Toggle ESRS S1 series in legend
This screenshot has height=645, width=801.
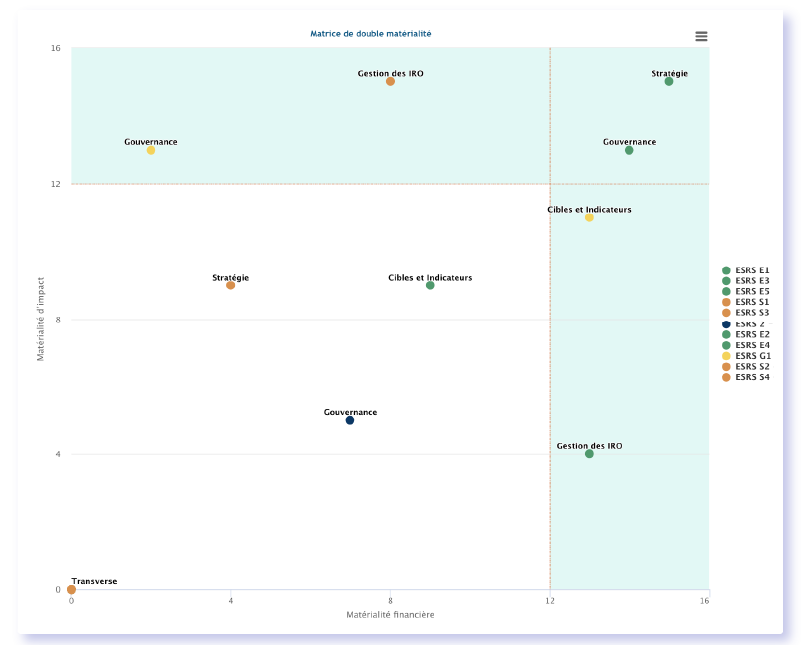[745, 302]
